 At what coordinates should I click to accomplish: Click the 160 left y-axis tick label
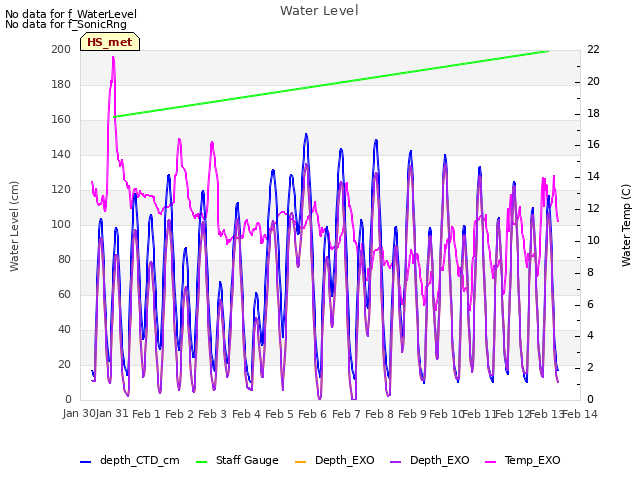tap(61, 120)
